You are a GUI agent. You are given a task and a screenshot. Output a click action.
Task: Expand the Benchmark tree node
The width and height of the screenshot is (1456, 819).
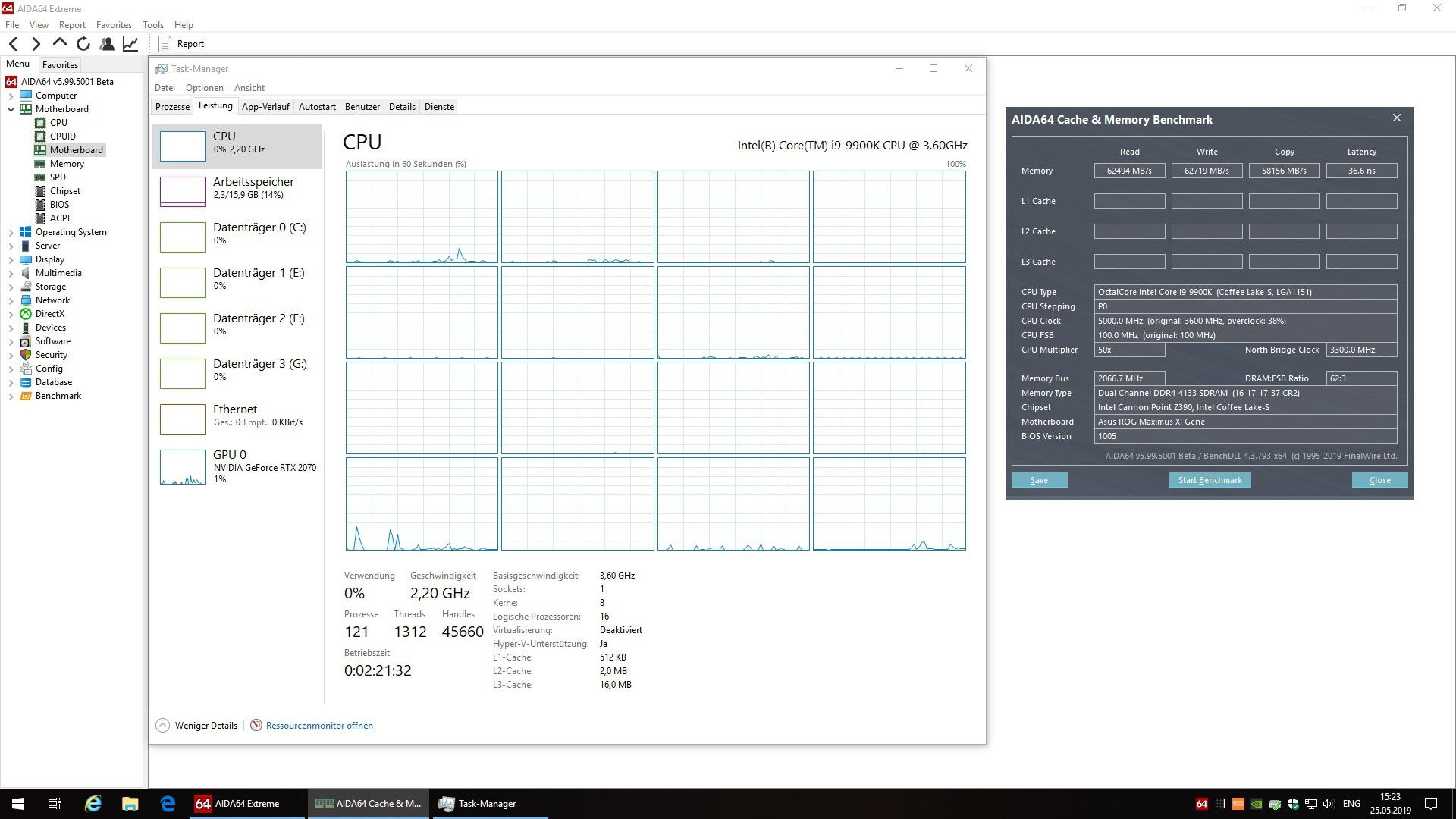click(11, 396)
